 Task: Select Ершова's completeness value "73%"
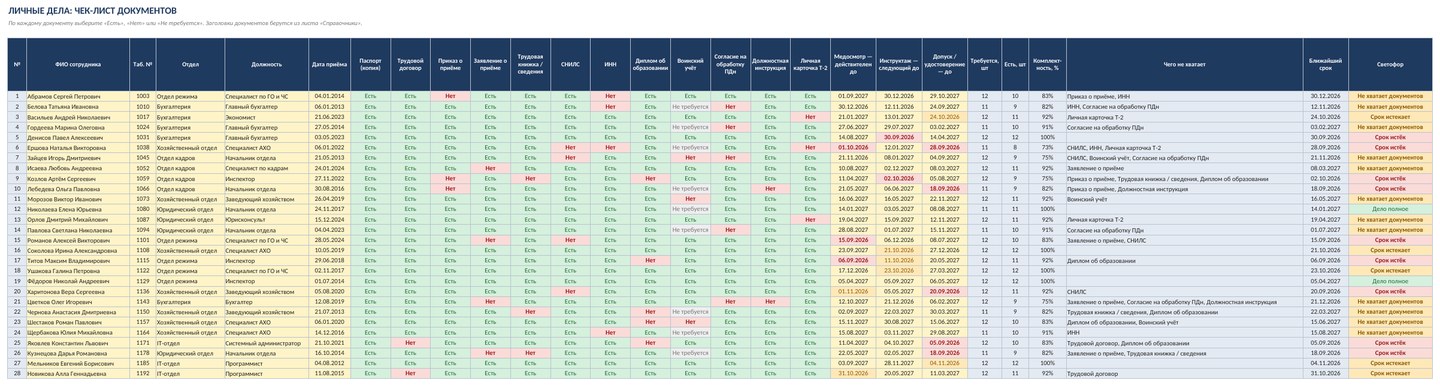[1047, 147]
